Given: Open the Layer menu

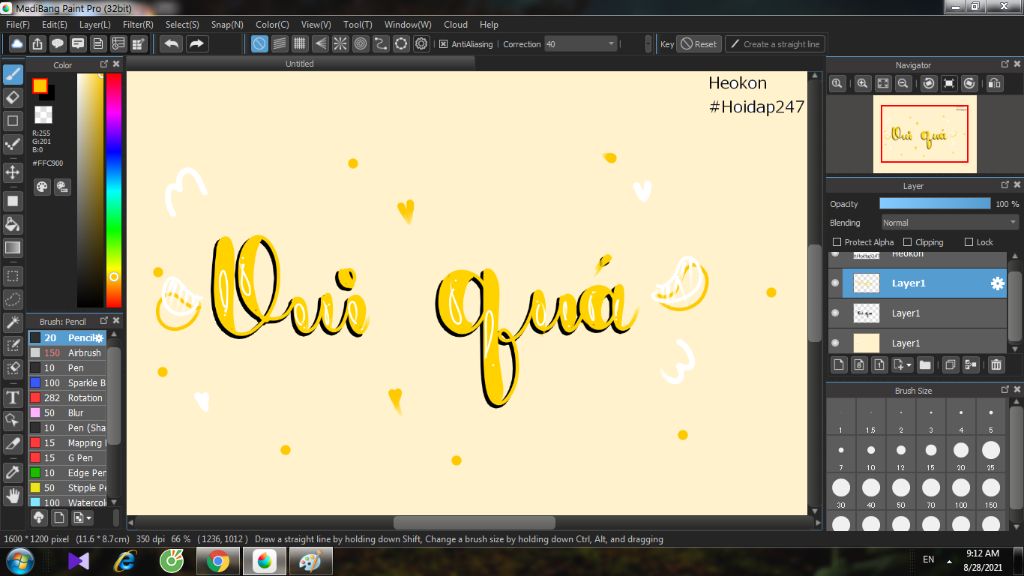Looking at the screenshot, I should [x=95, y=25].
